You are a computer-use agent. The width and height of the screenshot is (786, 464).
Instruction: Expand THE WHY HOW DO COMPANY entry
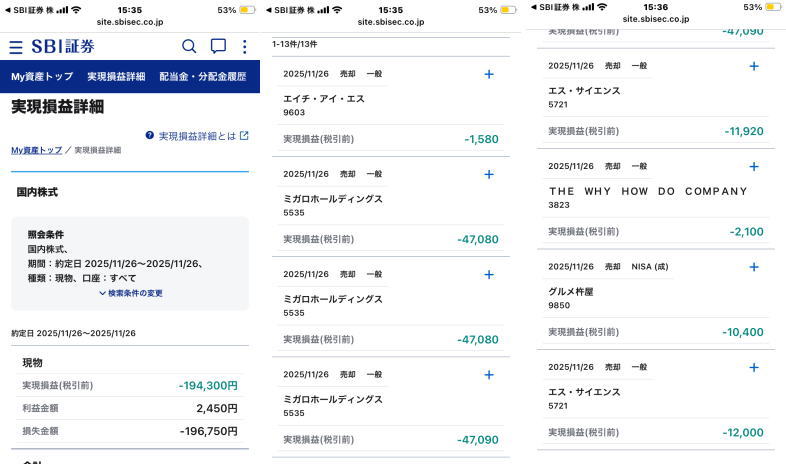[x=753, y=166]
